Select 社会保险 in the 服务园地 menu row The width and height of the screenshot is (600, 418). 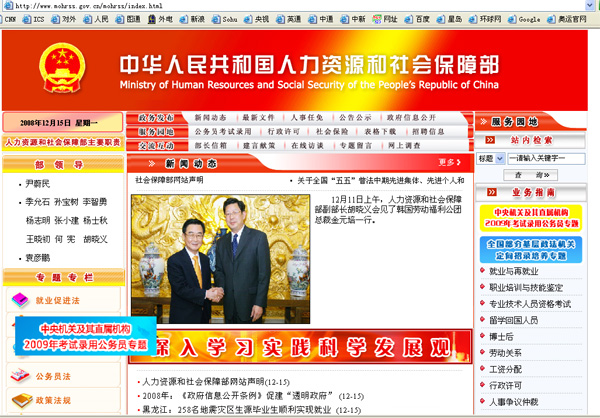pyautogui.click(x=332, y=131)
